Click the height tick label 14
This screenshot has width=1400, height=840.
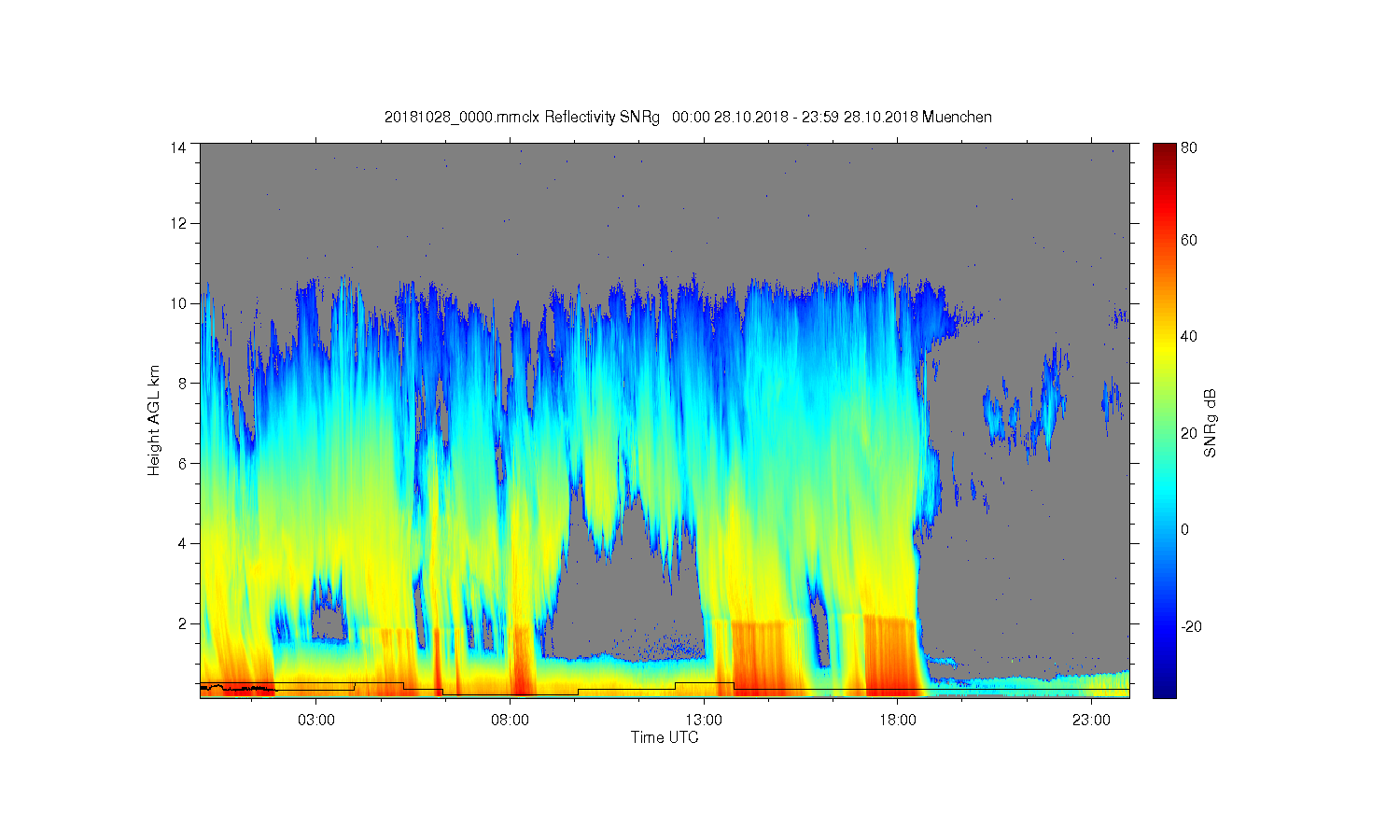(x=177, y=147)
